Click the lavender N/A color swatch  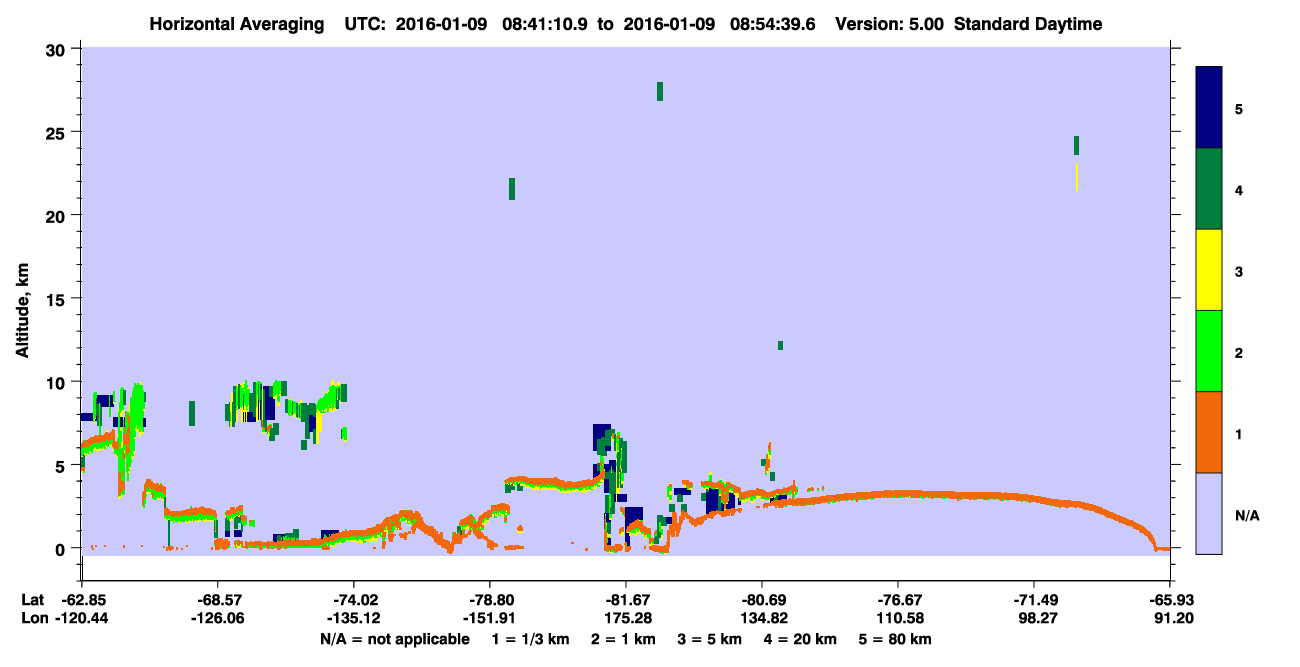tap(1209, 513)
